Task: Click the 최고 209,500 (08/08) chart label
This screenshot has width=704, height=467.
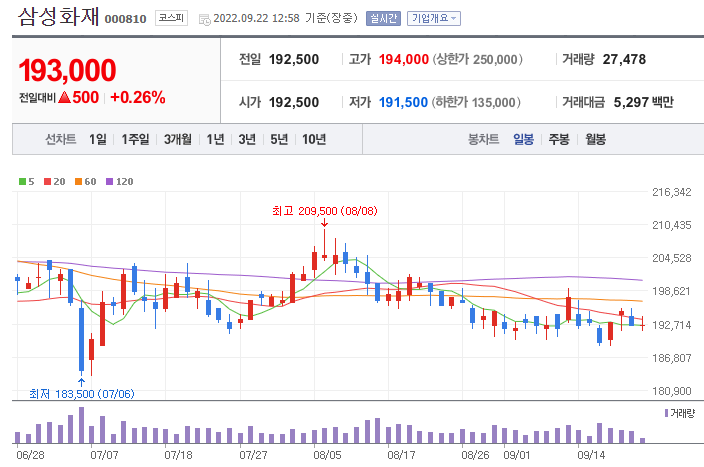Action: pos(325,211)
